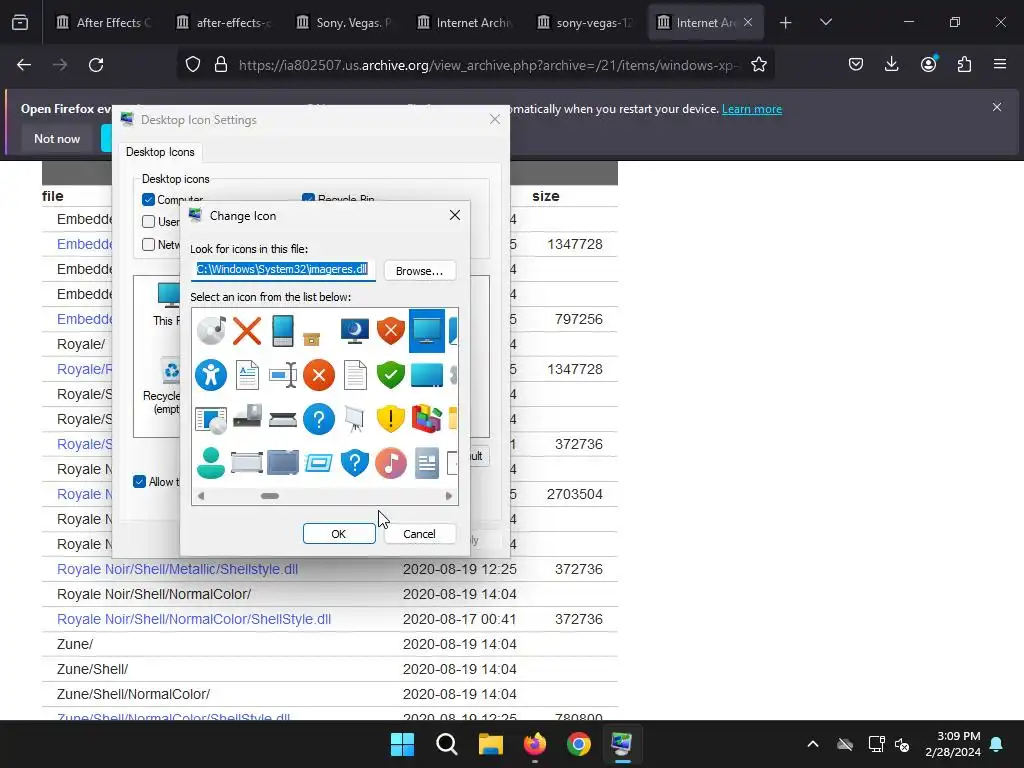
Task: Show hidden system tray icons
Action: click(x=813, y=744)
